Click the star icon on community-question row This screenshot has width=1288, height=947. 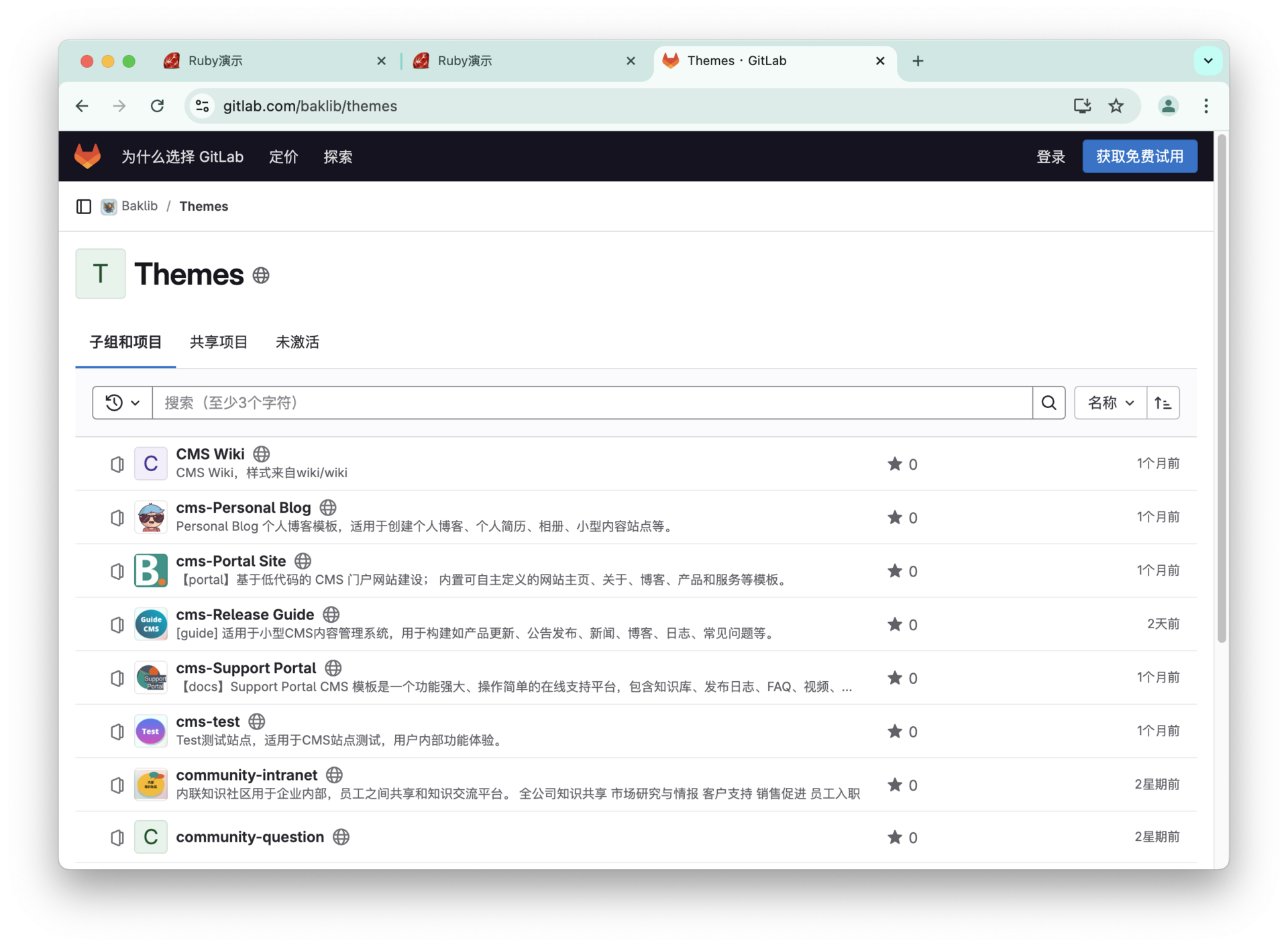point(894,837)
